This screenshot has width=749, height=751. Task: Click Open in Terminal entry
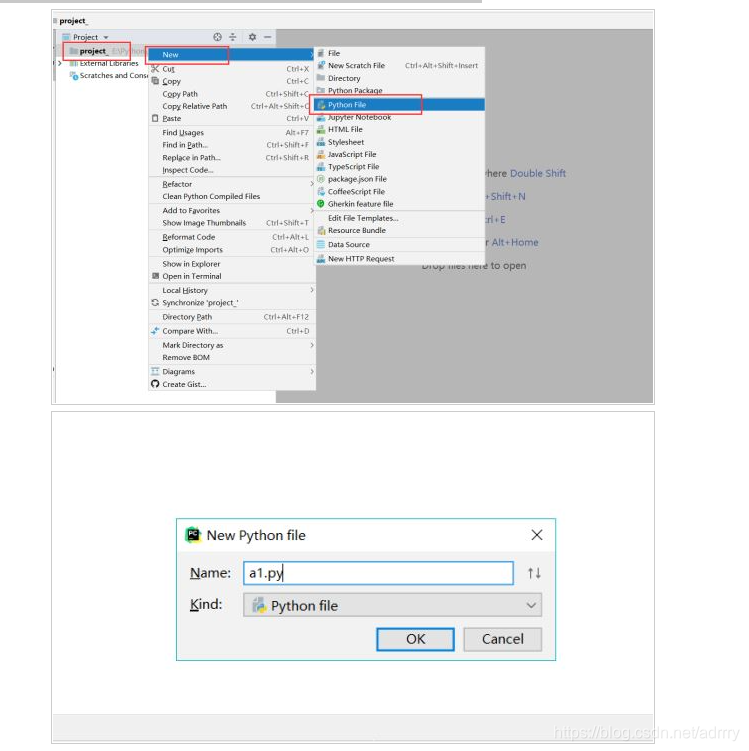pos(231,276)
